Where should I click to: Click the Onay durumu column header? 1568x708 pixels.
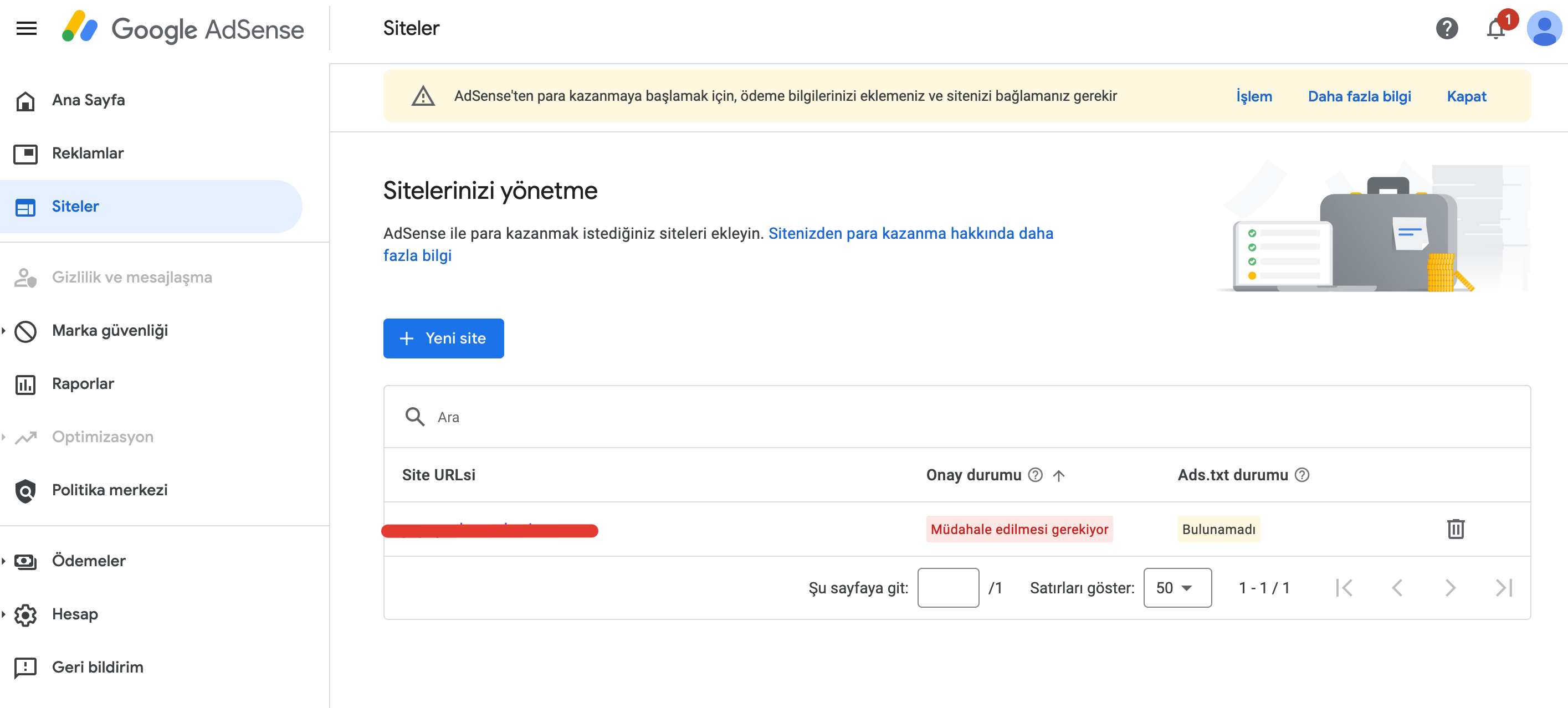(x=973, y=475)
